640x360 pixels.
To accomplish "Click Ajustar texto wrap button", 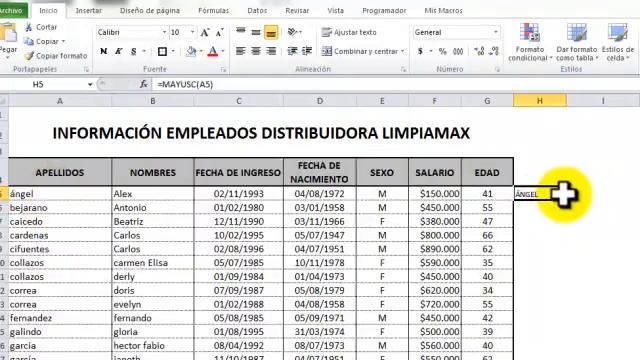I will click(349, 32).
